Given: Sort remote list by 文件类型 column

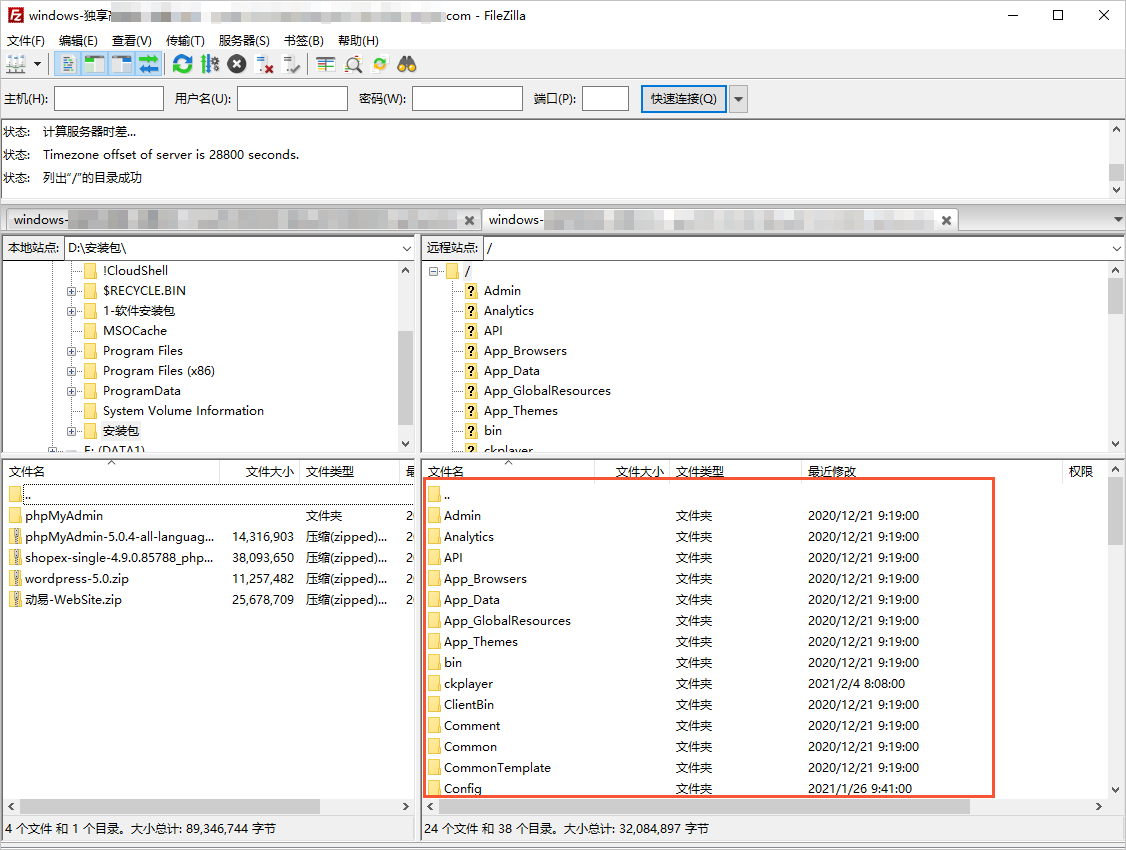Looking at the screenshot, I should (x=735, y=472).
